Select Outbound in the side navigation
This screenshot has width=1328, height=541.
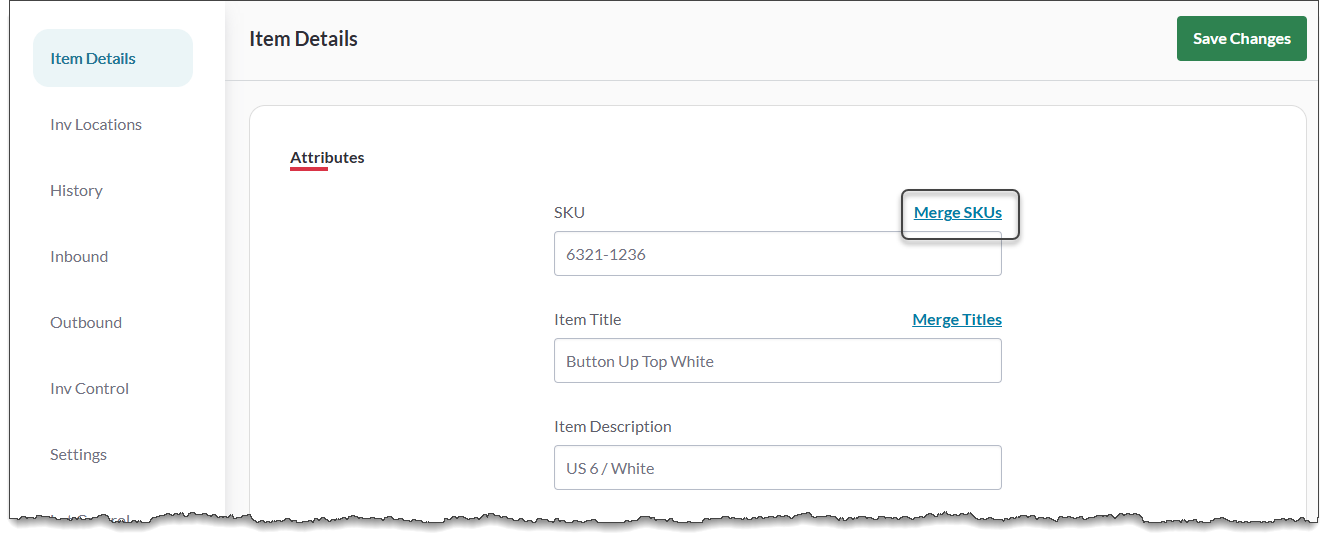click(x=86, y=323)
